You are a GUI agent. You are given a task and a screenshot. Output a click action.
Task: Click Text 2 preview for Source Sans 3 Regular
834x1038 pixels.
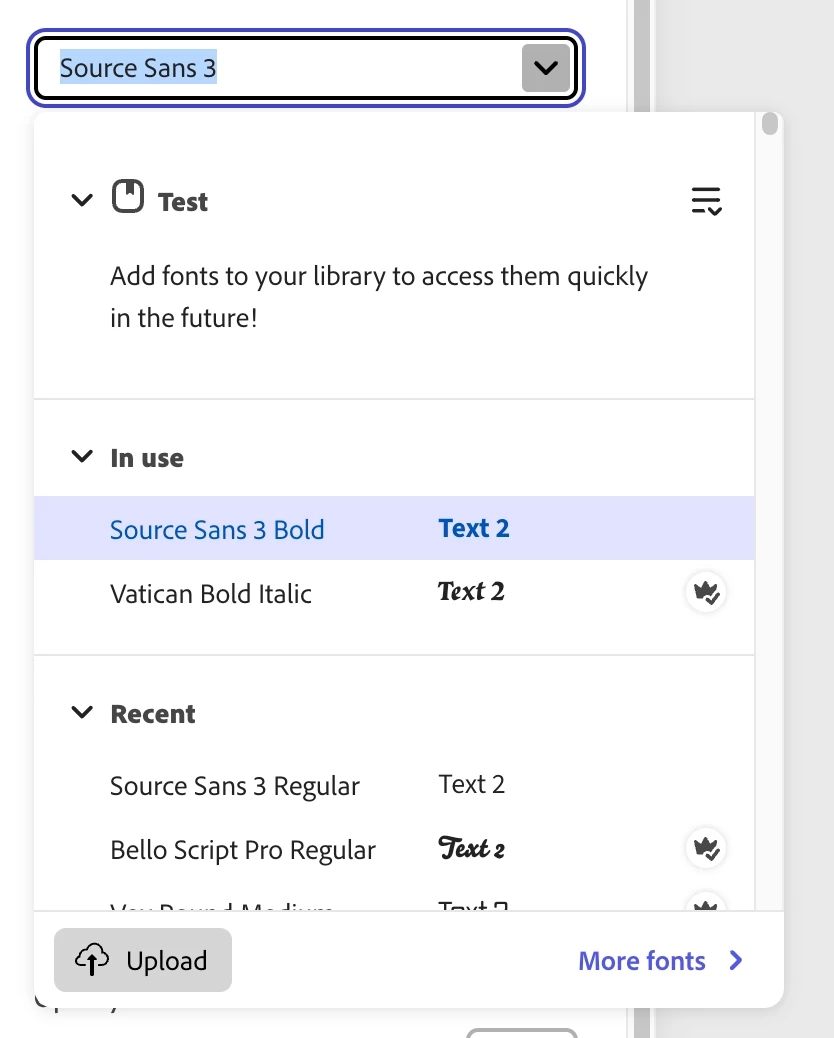tap(472, 784)
